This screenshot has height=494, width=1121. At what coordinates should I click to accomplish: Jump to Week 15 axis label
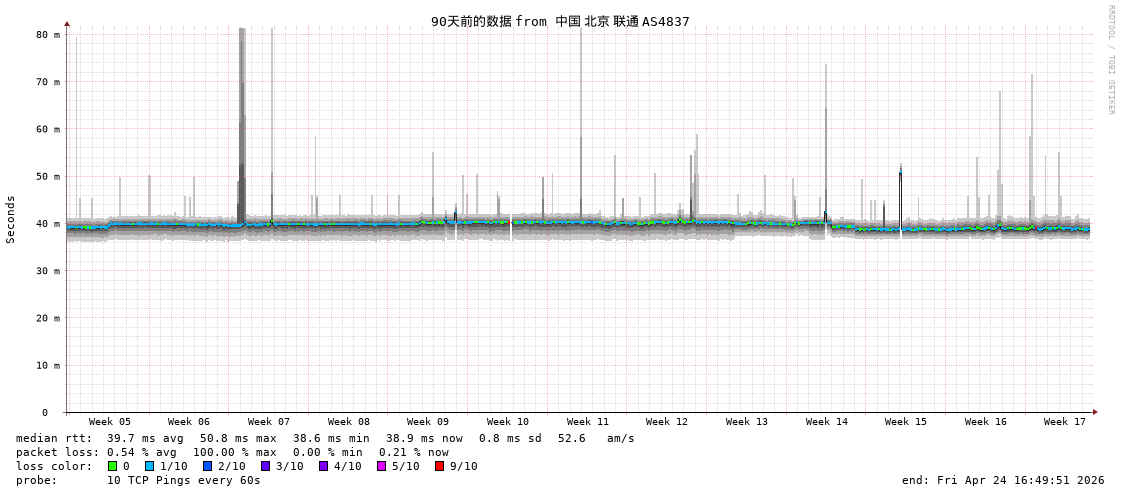(906, 422)
